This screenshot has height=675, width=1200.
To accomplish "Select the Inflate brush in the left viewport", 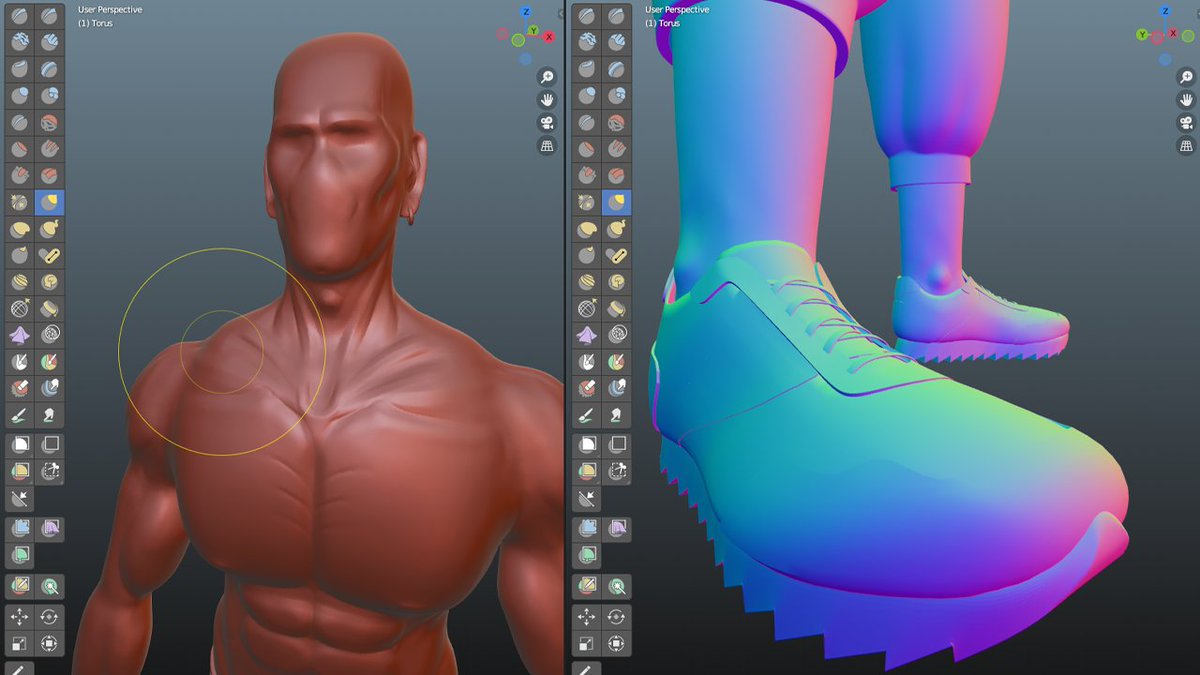I will 19,96.
